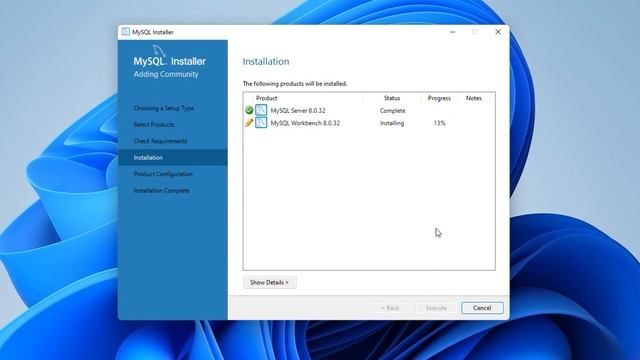Image resolution: width=640 pixels, height=360 pixels.
Task: Click the Installation page heading
Action: coord(266,62)
